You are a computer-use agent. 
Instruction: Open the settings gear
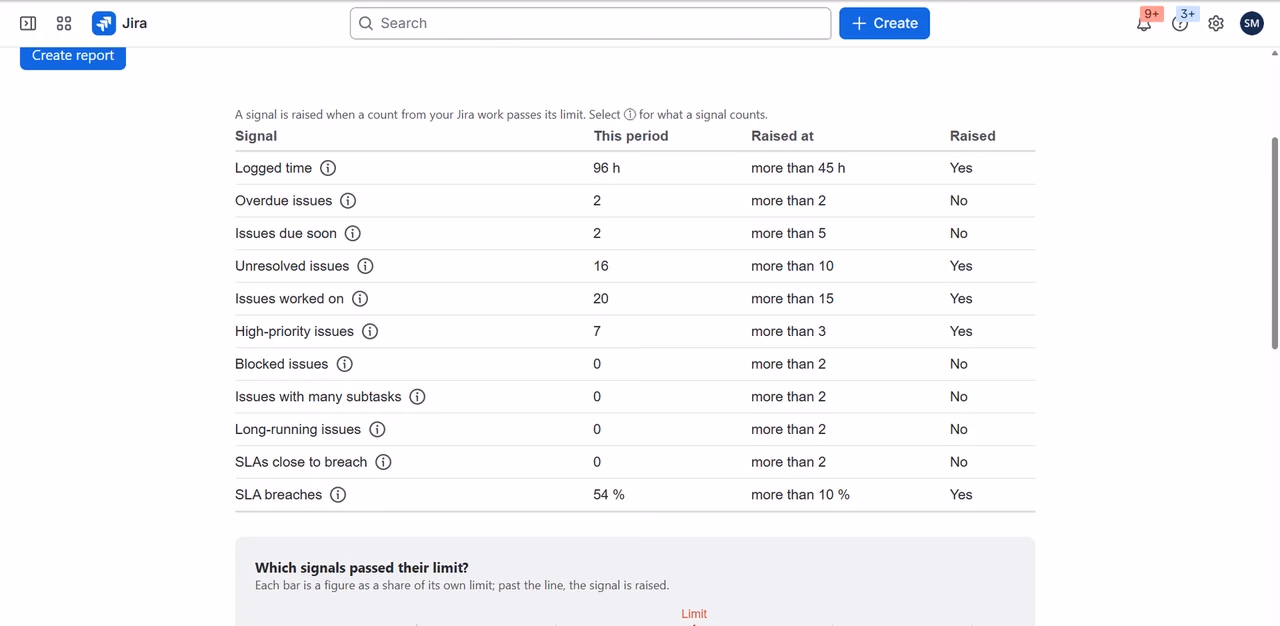click(x=1216, y=23)
